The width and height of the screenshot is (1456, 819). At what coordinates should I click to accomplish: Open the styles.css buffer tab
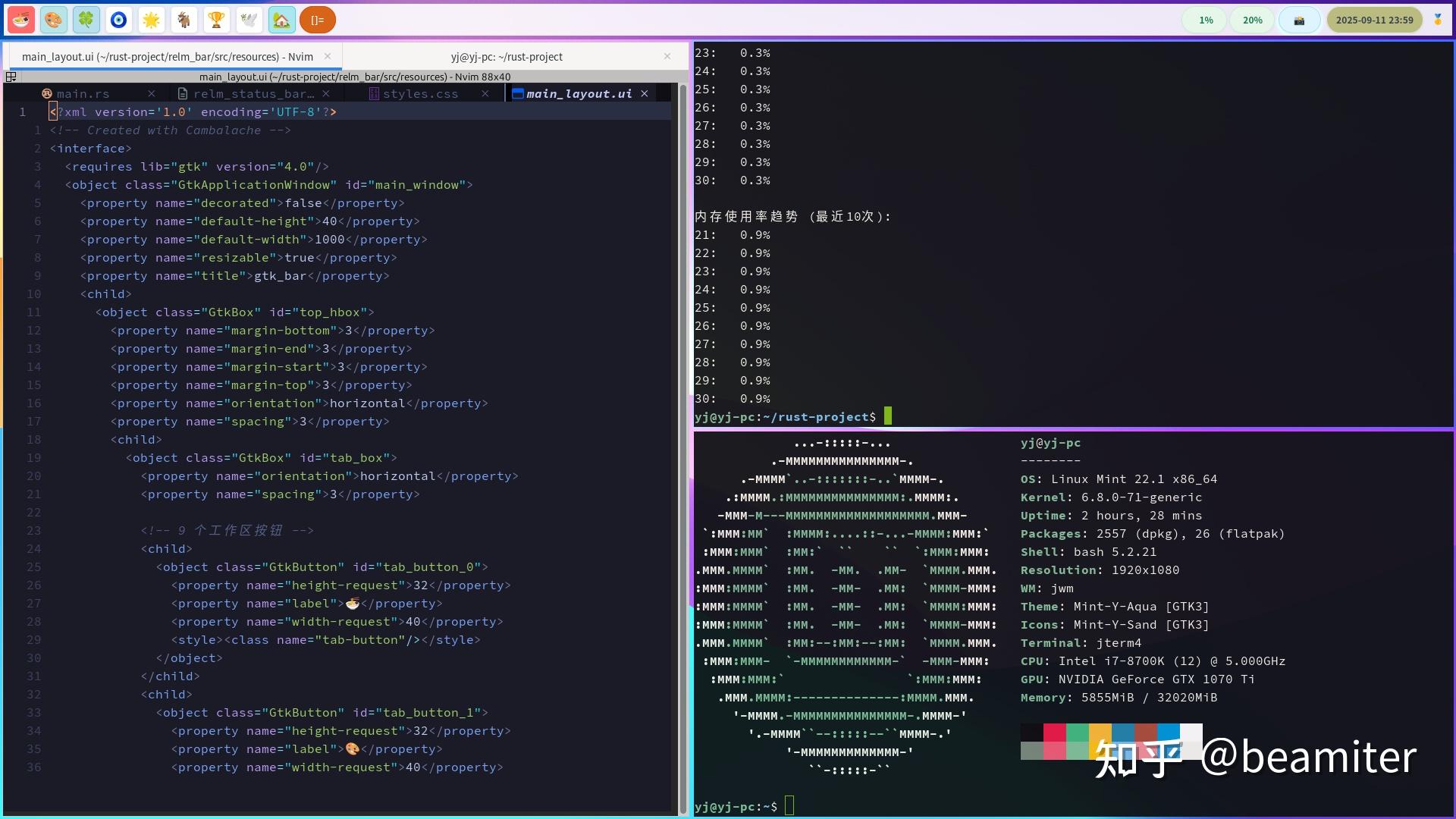[421, 93]
